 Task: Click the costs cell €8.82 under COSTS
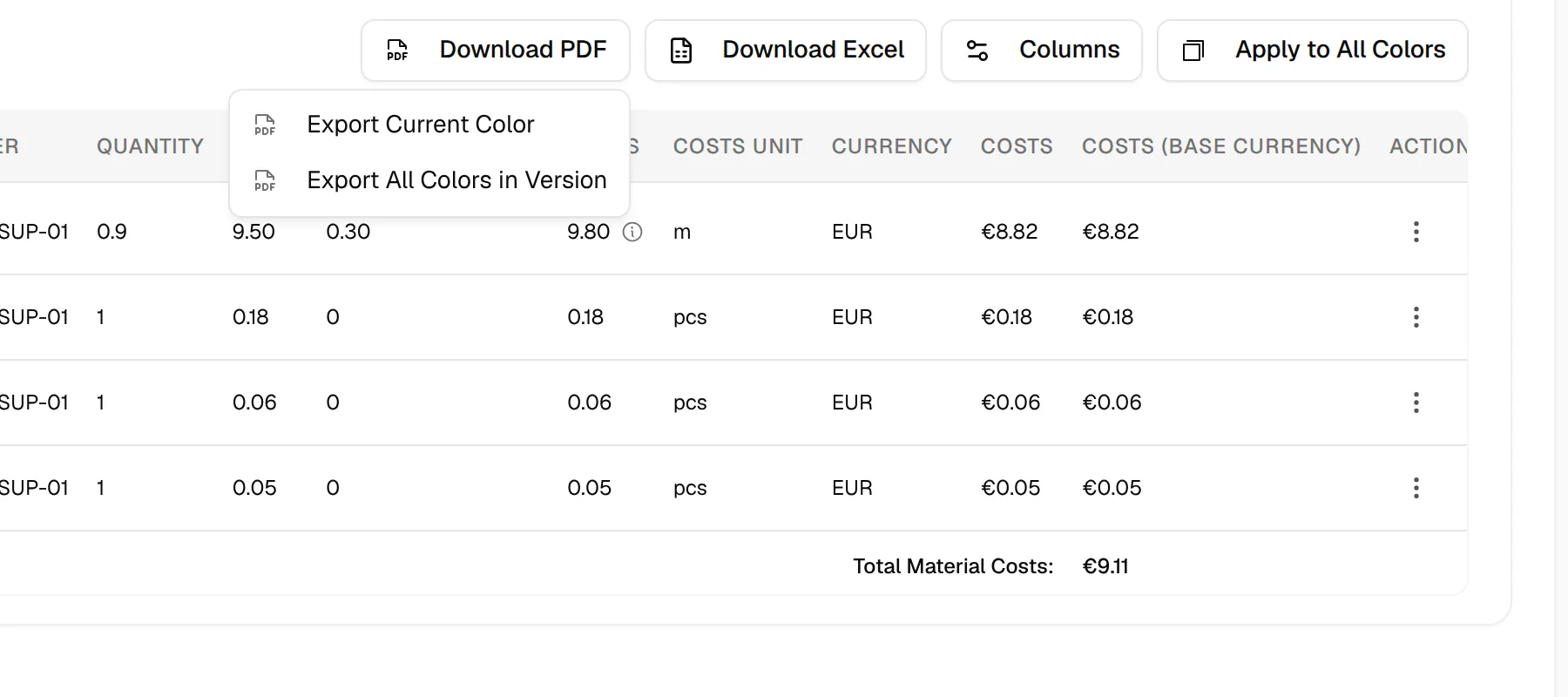[x=1010, y=232]
